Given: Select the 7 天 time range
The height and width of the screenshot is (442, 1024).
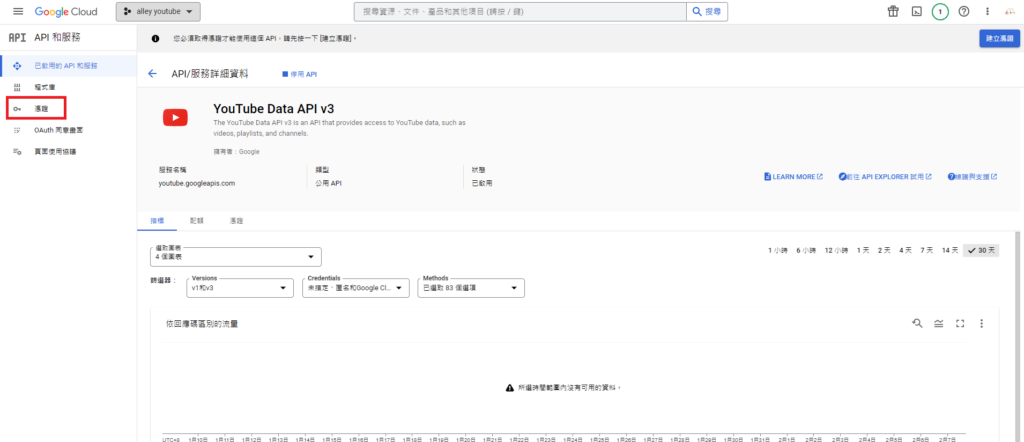Looking at the screenshot, I should (927, 250).
